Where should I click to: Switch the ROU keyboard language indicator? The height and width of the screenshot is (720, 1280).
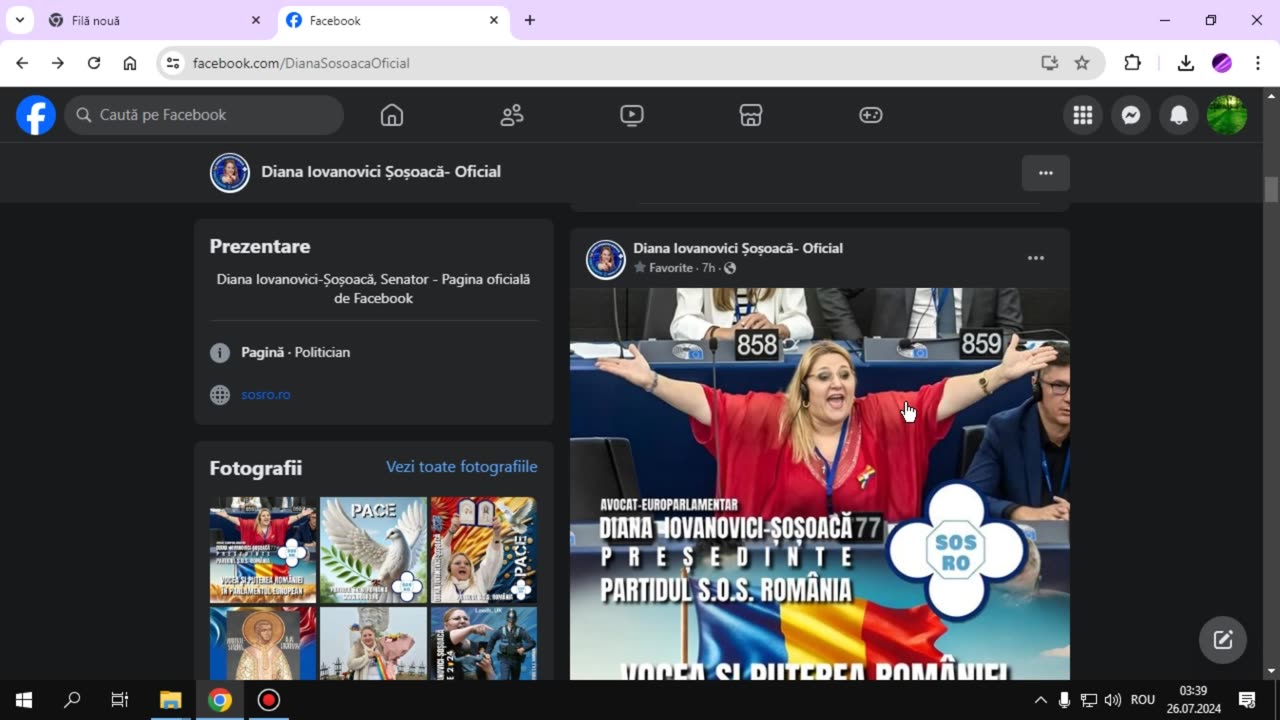[1143, 700]
